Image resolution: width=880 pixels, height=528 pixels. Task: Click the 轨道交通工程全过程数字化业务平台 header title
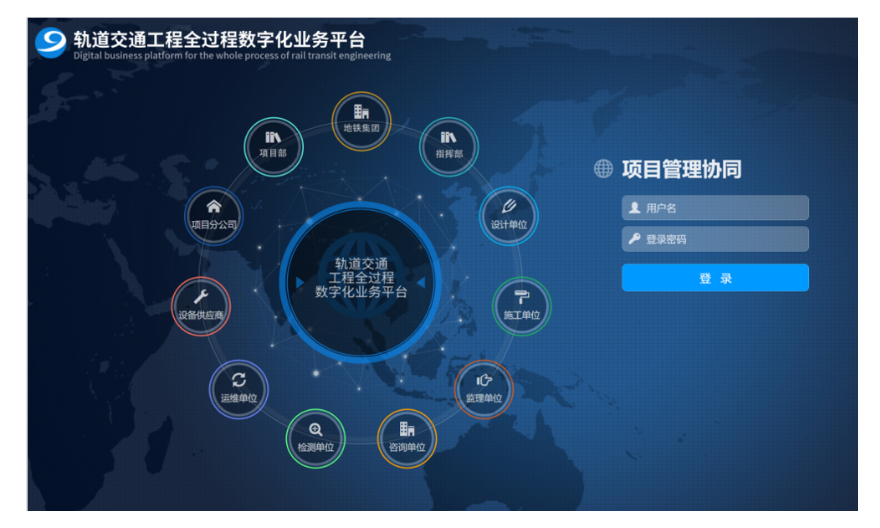(219, 39)
